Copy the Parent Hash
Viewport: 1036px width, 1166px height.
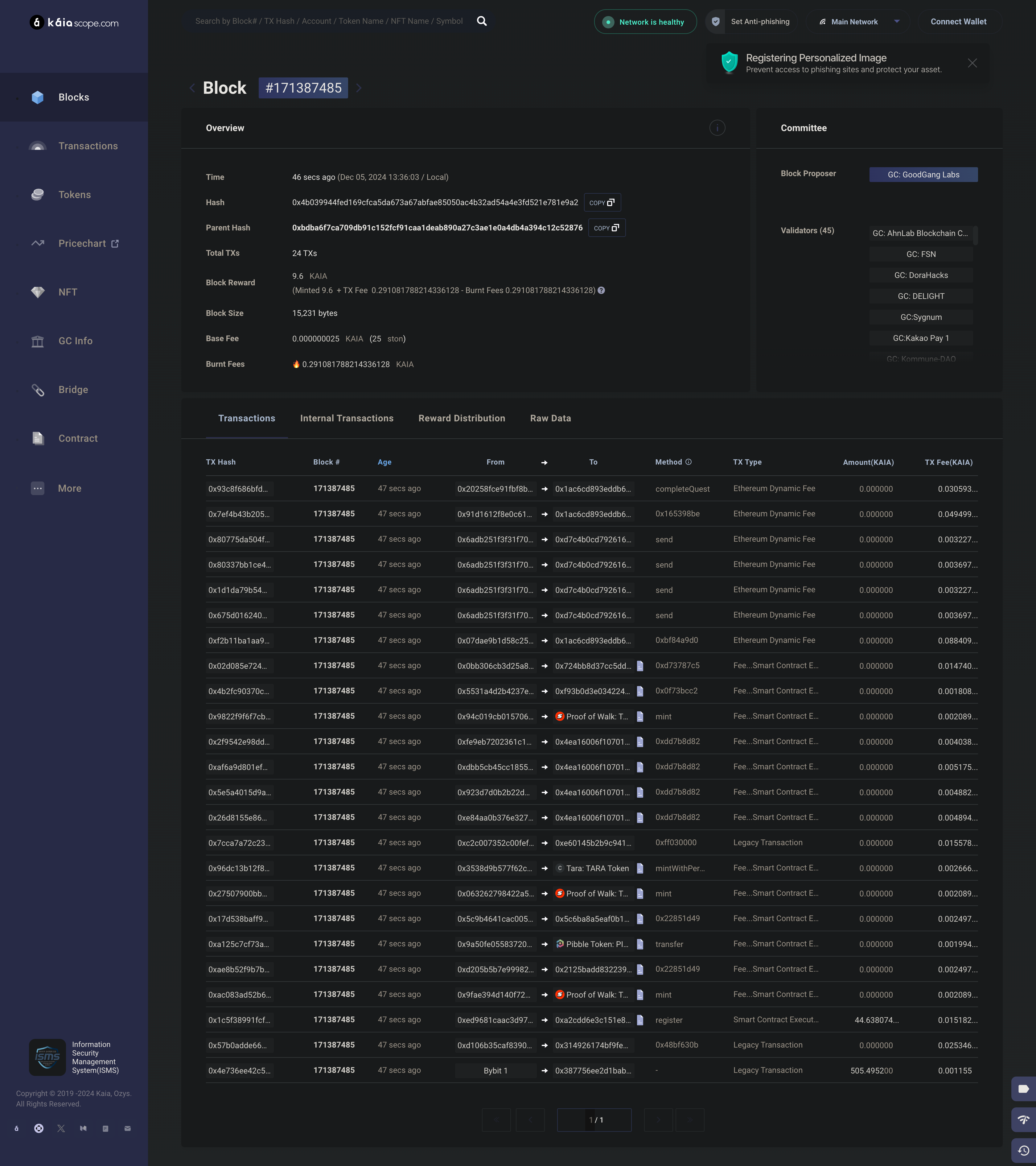pos(607,228)
